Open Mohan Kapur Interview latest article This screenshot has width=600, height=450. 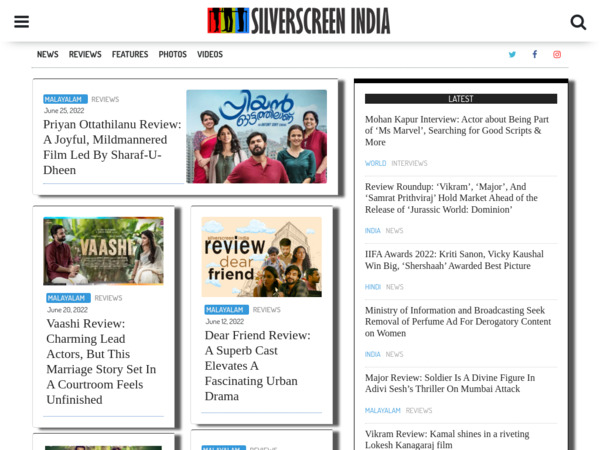(457, 130)
